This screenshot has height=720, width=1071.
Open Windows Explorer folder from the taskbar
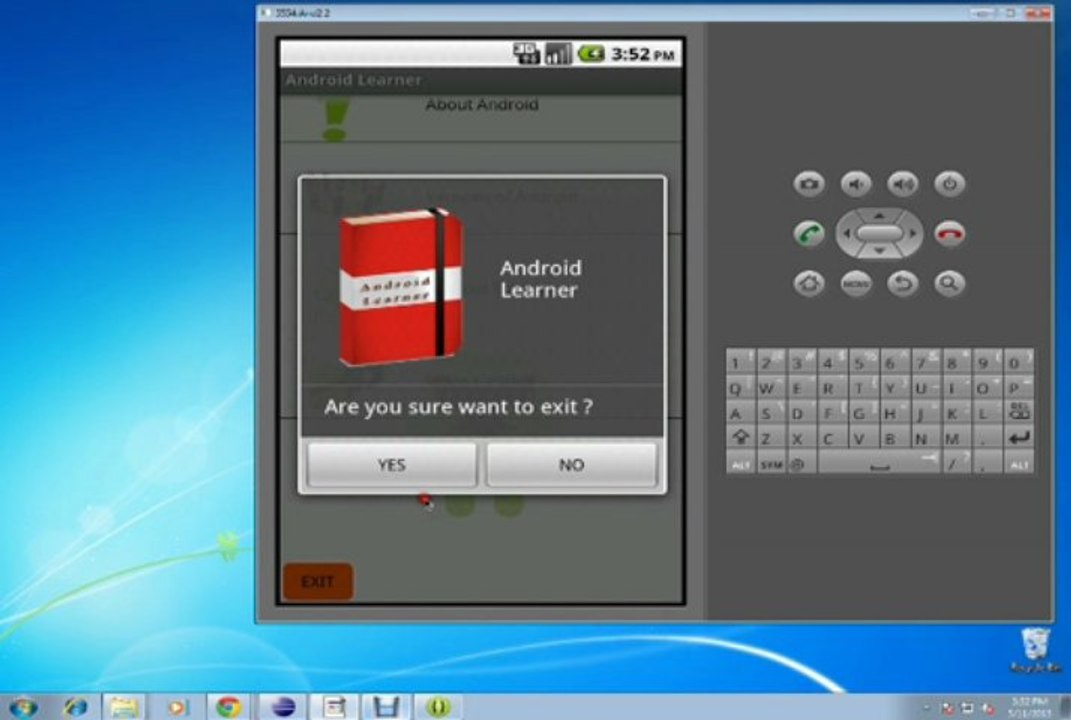click(124, 707)
